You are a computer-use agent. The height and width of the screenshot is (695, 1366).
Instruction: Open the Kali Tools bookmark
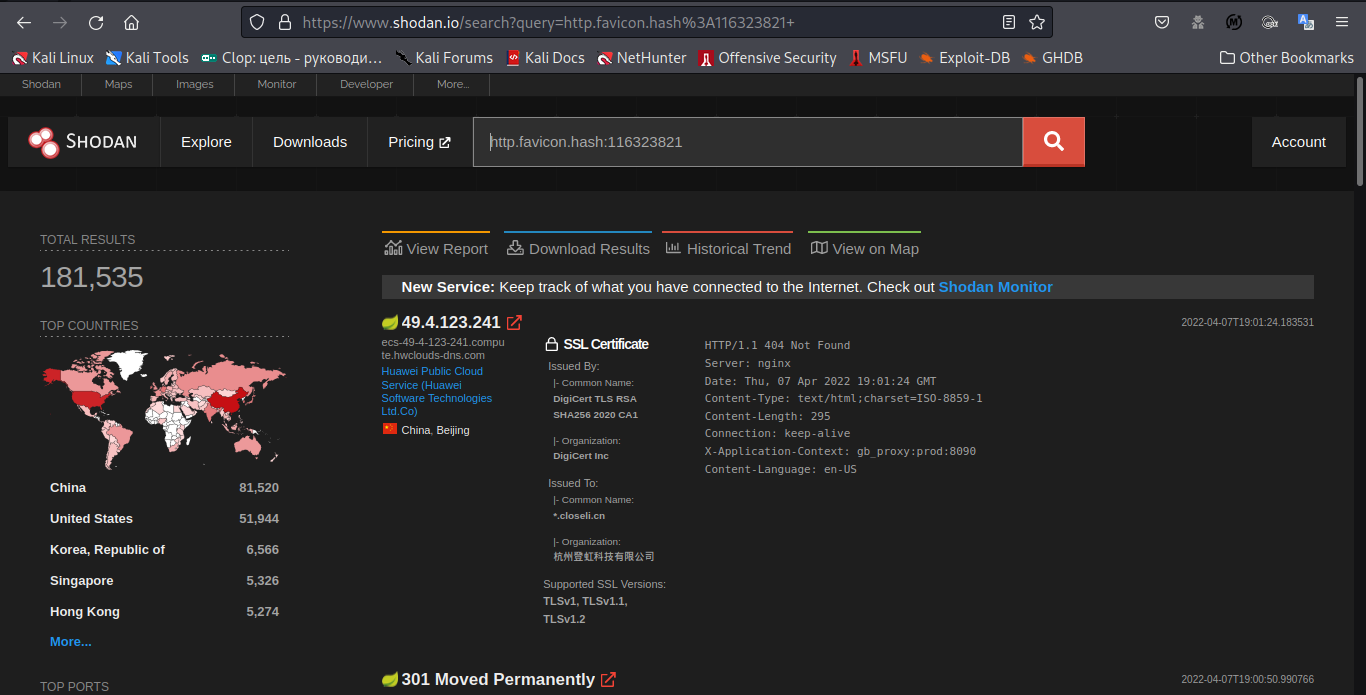(147, 58)
